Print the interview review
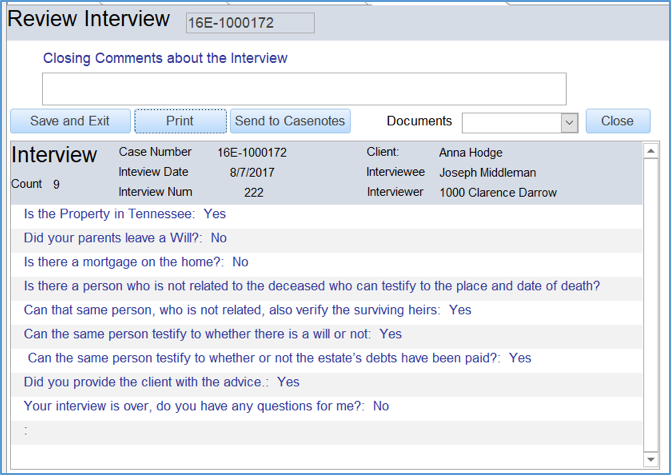The height and width of the screenshot is (475, 671). [180, 121]
